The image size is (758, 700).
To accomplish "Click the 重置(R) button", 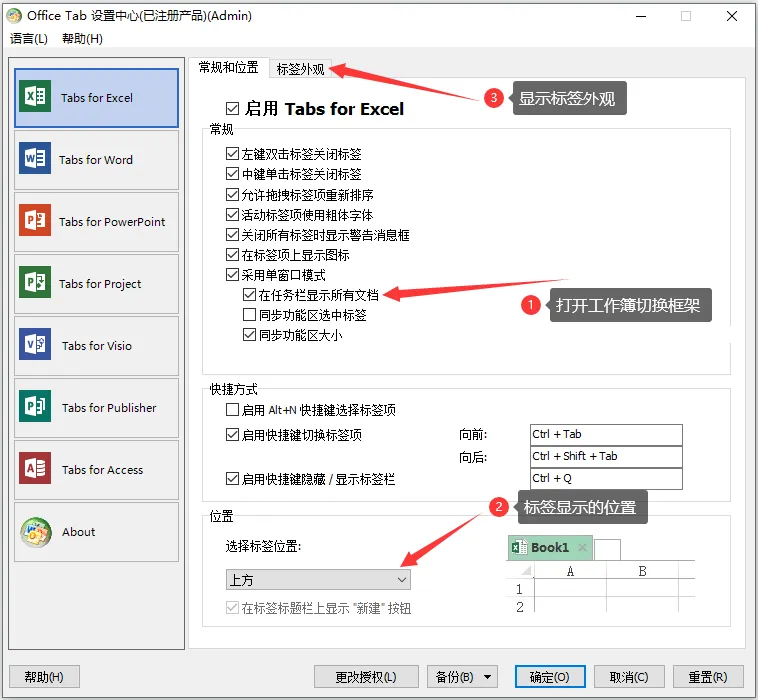I will [708, 677].
